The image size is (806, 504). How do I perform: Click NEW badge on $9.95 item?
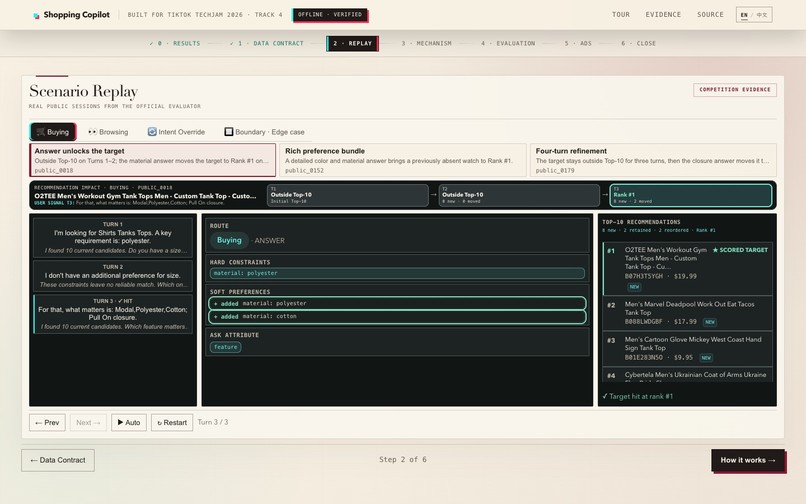706,357
